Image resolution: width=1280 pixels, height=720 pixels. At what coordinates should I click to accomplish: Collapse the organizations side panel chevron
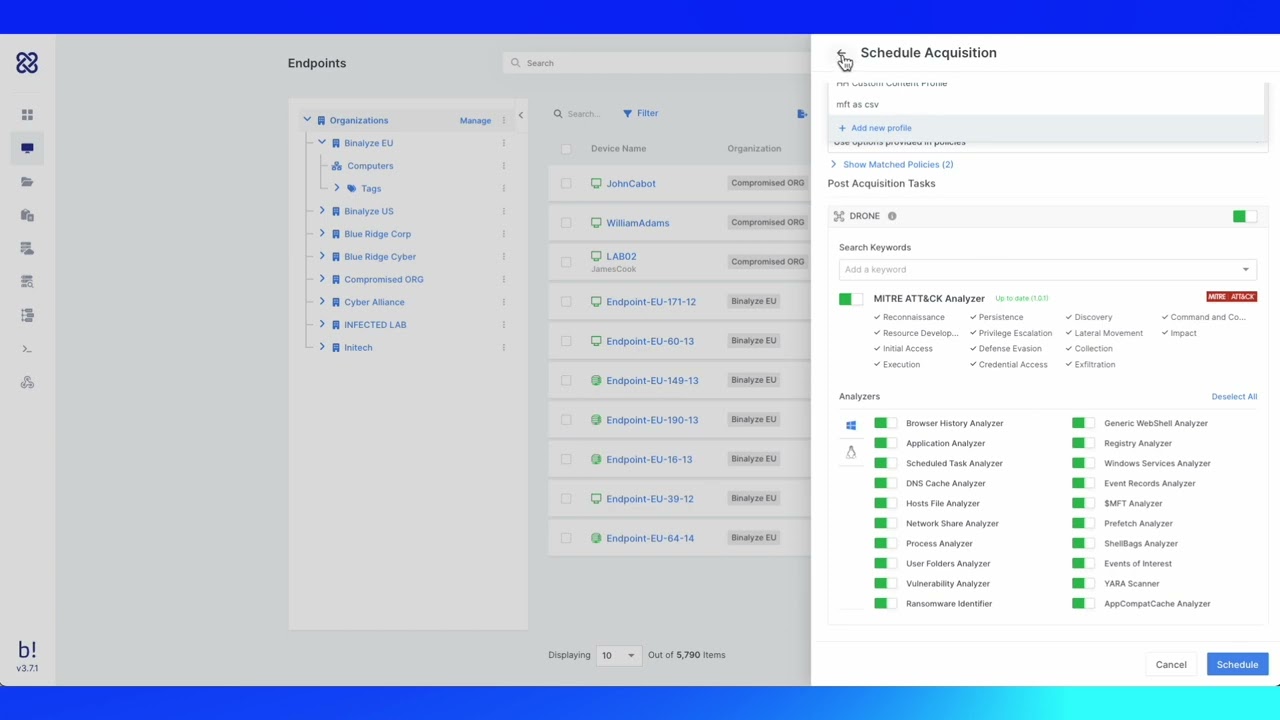pyautogui.click(x=520, y=116)
